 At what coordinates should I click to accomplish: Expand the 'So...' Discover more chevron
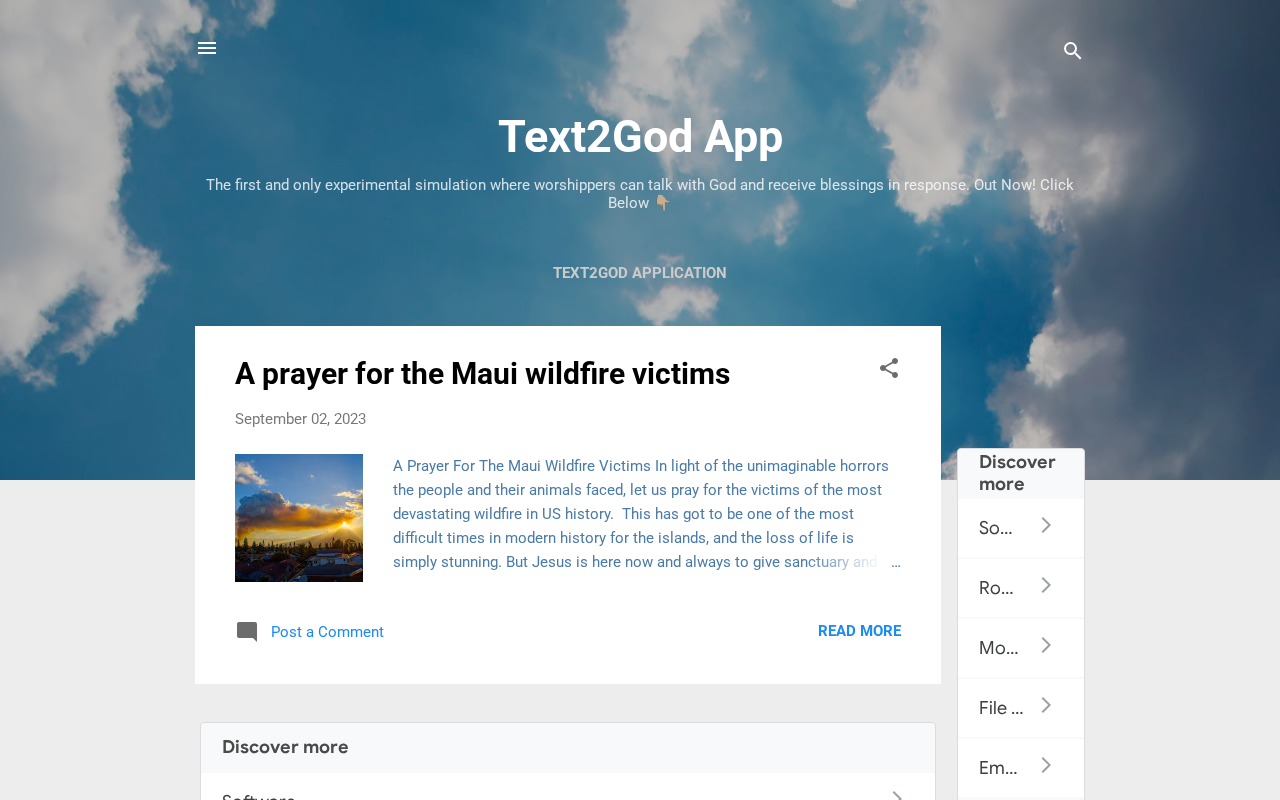(x=1046, y=526)
